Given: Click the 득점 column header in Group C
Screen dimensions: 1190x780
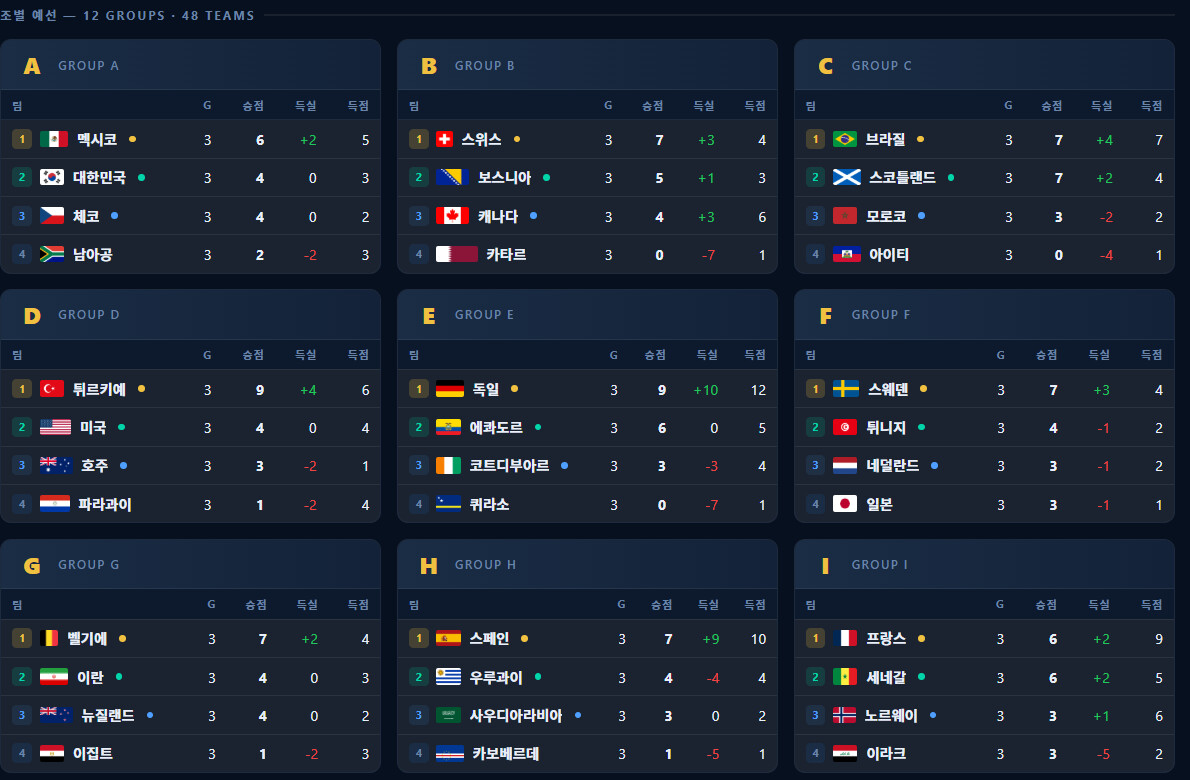Looking at the screenshot, I should pos(1151,105).
